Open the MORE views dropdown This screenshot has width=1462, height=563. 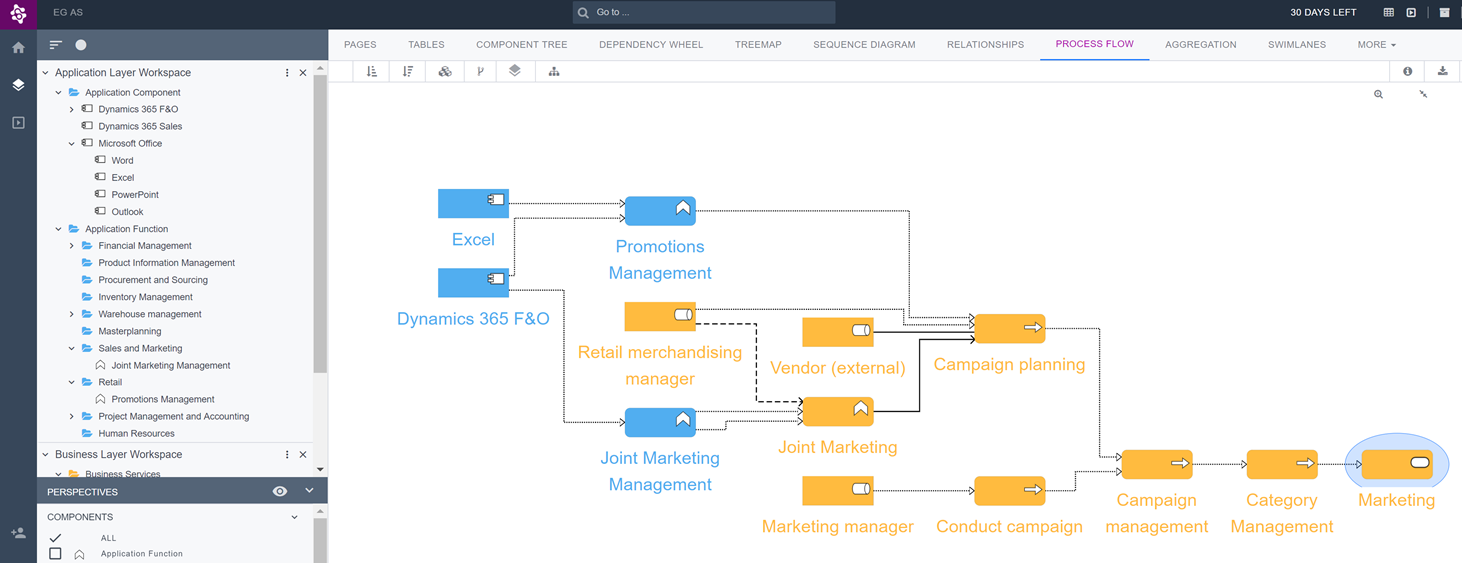[1376, 44]
